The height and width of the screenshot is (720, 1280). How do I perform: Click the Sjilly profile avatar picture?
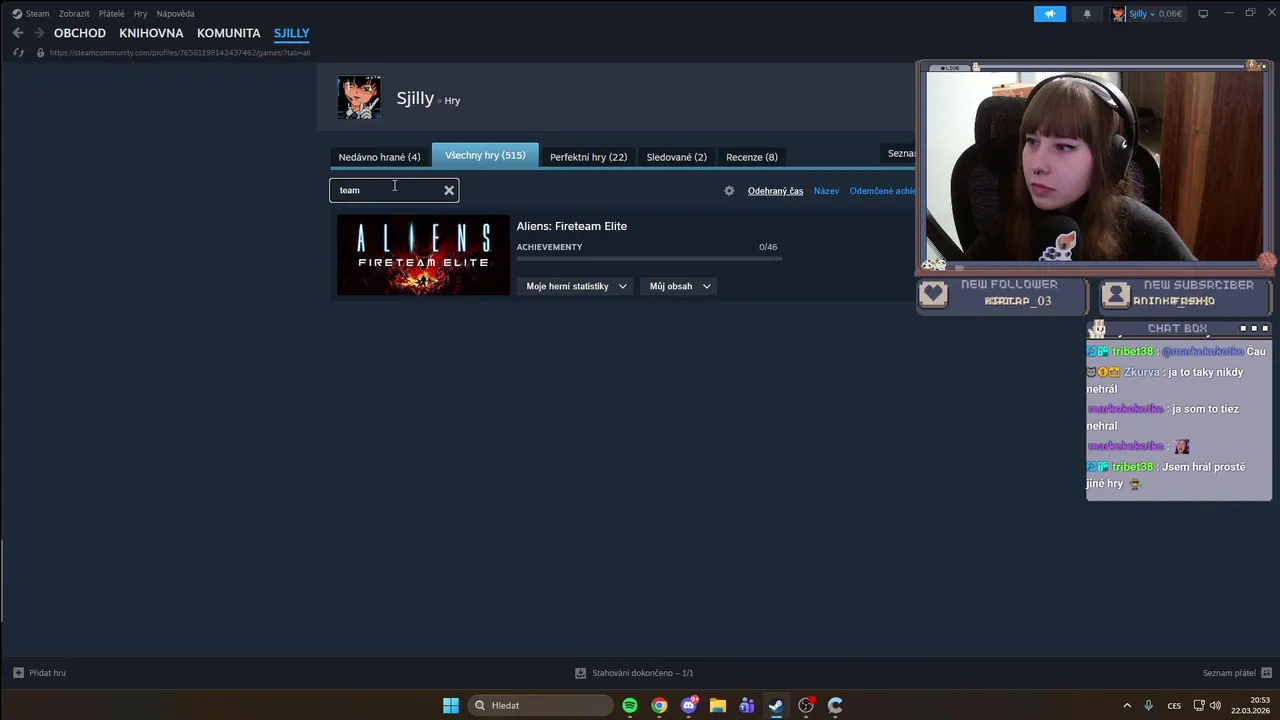tap(359, 98)
